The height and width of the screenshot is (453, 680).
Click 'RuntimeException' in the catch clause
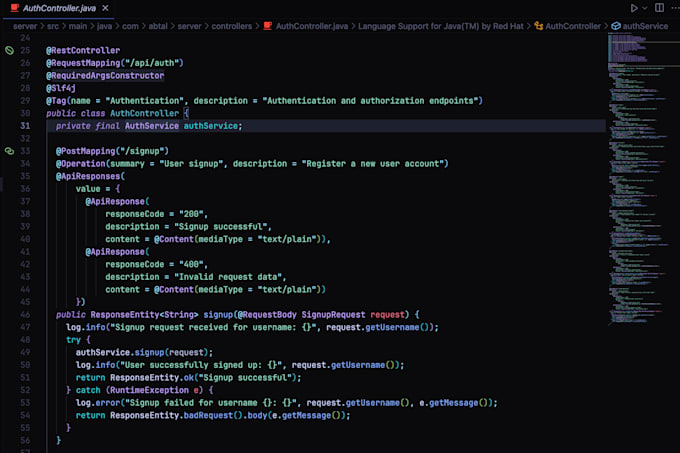(150, 390)
